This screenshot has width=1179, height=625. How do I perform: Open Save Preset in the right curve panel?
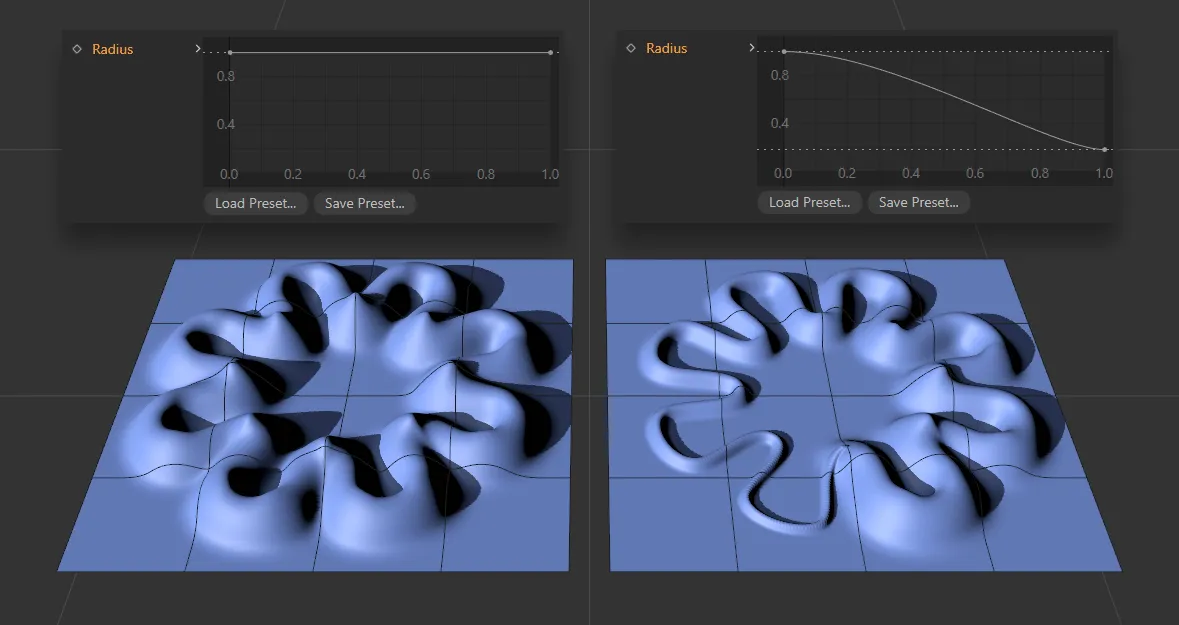917,202
